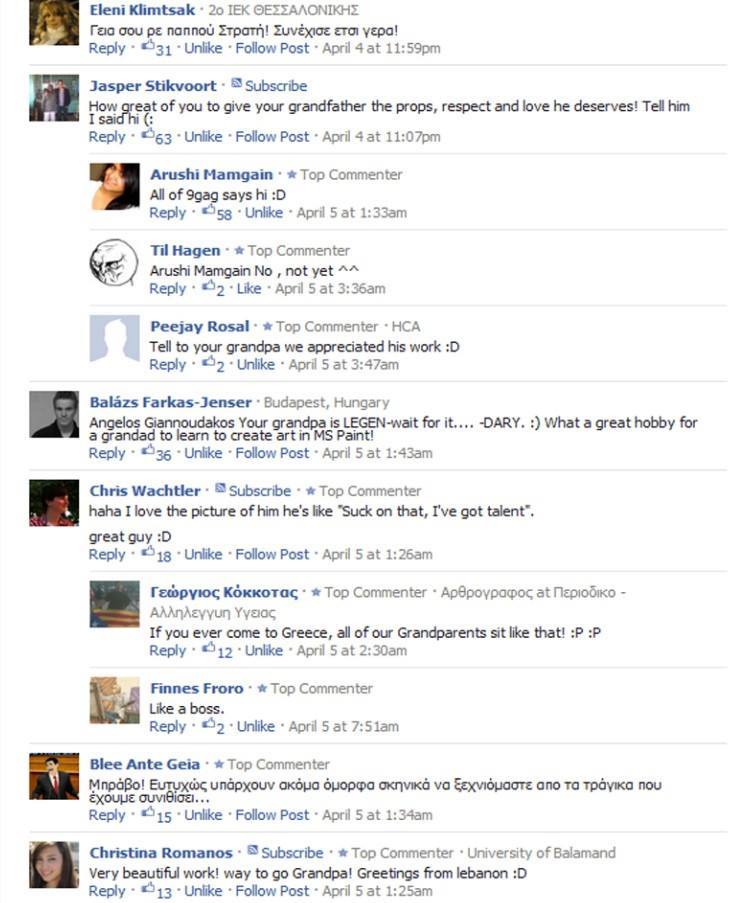733x903 pixels.
Task: Click the subscribe feed icon beside Jasper Stikvoort
Action: pos(237,84)
